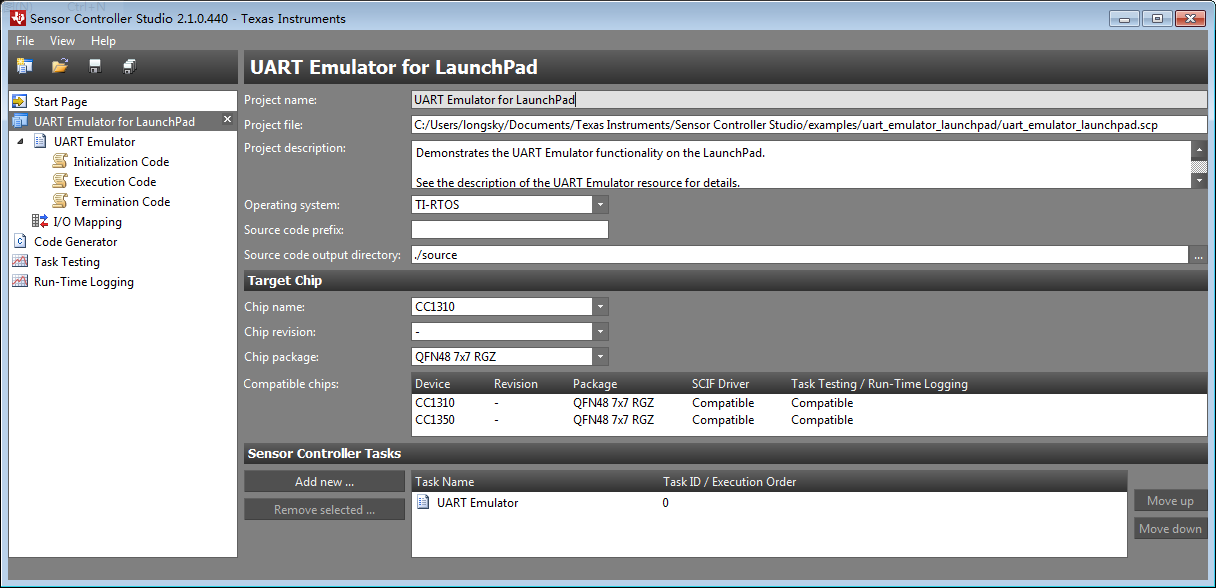Click the Termination Code scroll icon
Image resolution: width=1216 pixels, height=588 pixels.
pos(60,202)
